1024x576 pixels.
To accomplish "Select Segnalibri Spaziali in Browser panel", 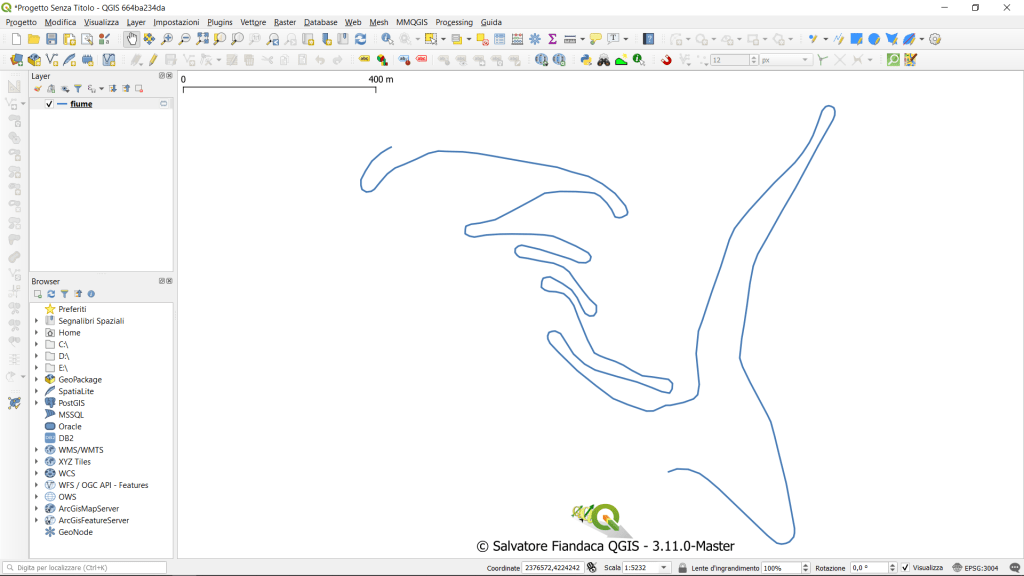I will pos(91,321).
